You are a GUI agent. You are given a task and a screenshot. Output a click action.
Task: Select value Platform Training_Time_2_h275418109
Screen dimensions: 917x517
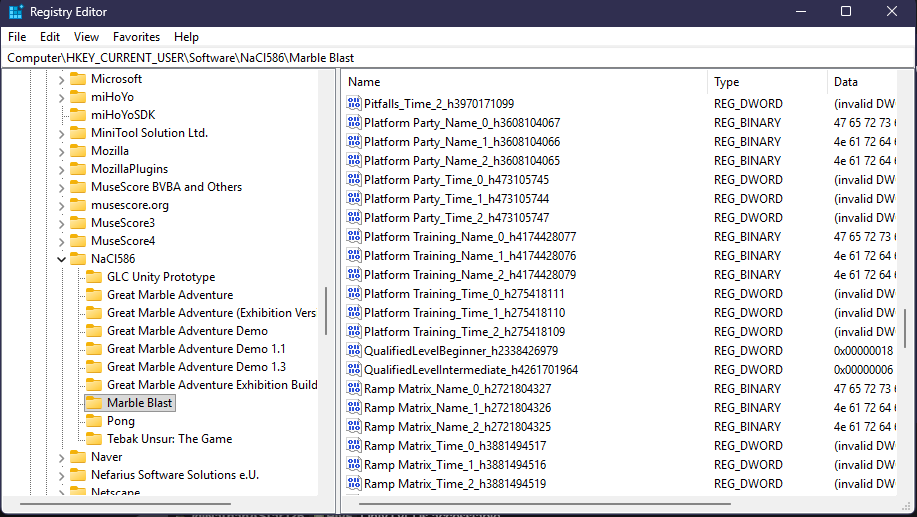point(464,332)
